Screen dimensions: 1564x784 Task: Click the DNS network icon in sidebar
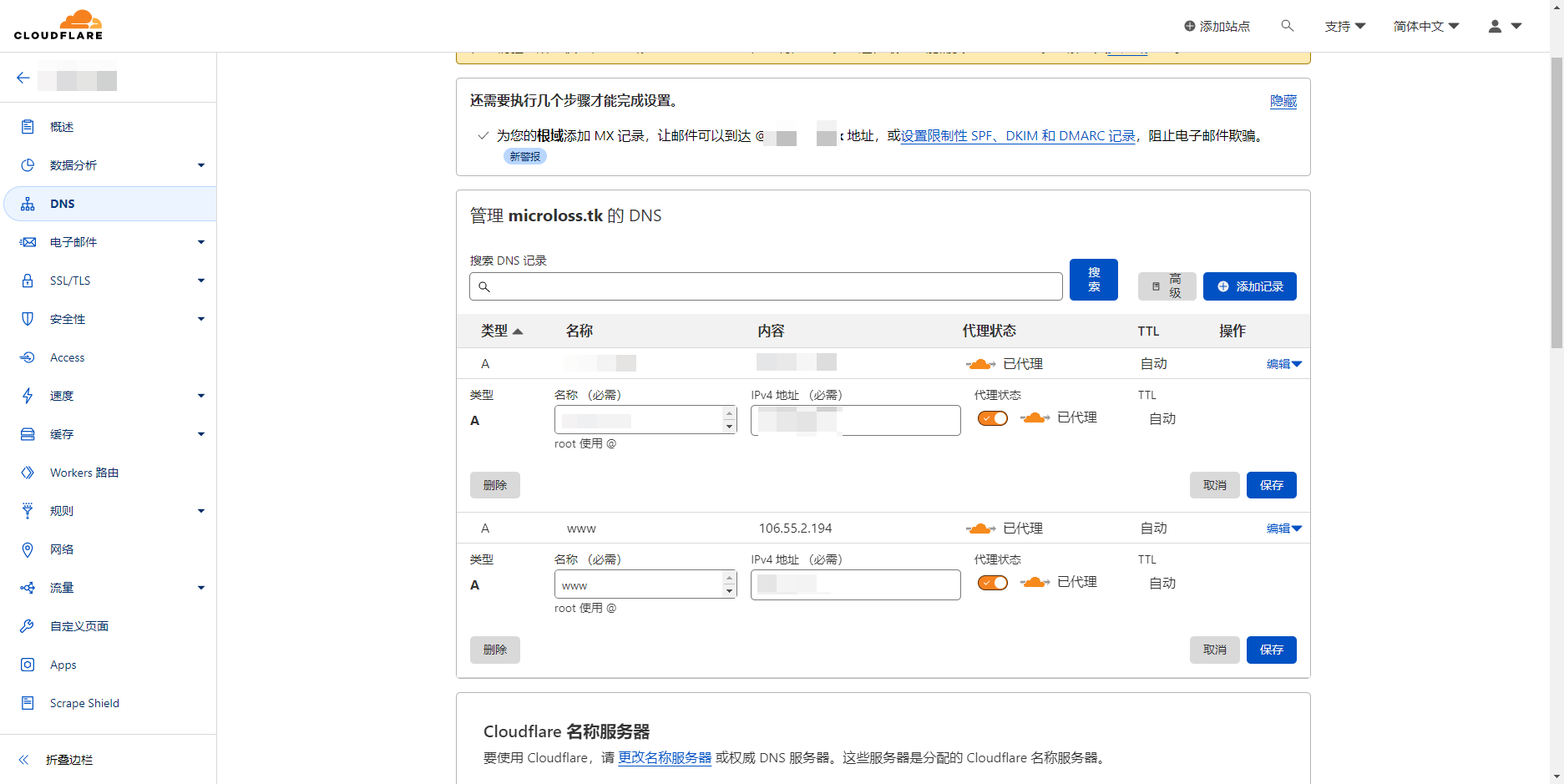(28, 204)
